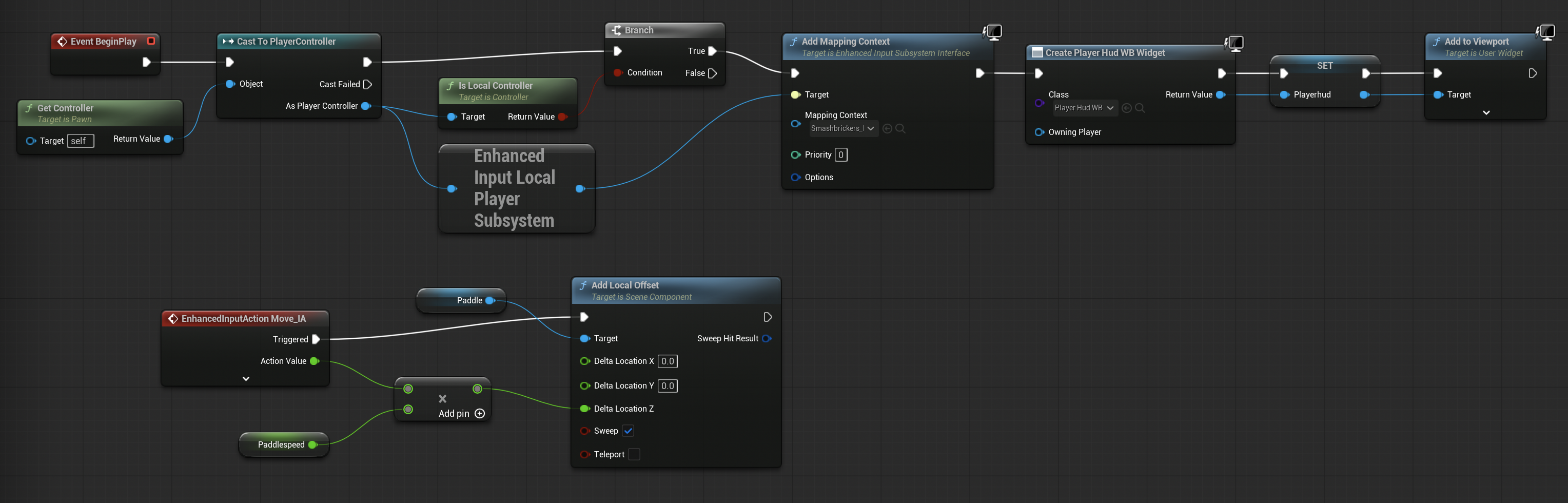Open the Smashbrickers Mapping Context dropdown
This screenshot has height=503, width=1568.
pos(843,128)
